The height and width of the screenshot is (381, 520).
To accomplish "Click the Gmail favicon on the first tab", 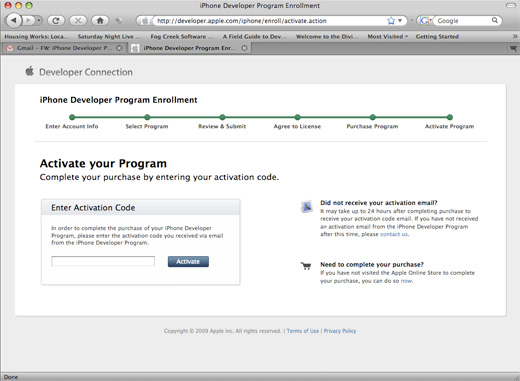I will tap(10, 48).
